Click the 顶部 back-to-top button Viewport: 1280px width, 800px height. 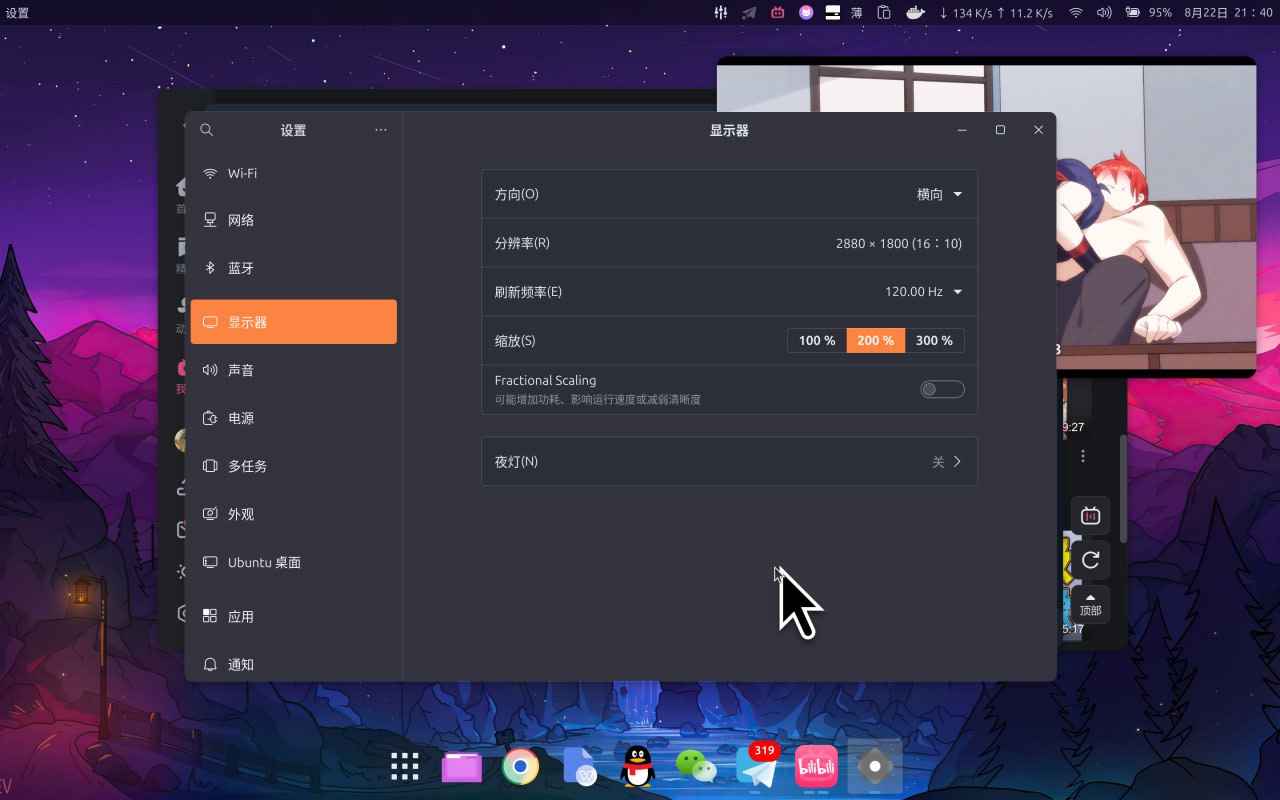1090,605
